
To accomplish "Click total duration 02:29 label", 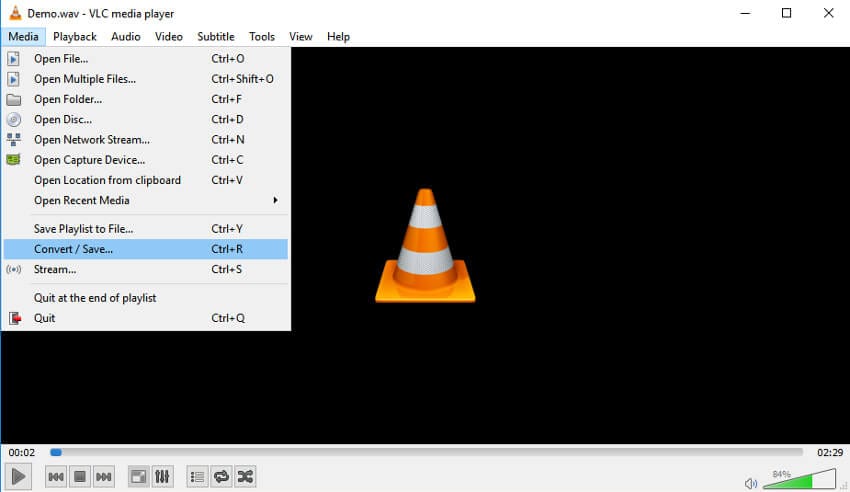I will [x=830, y=452].
